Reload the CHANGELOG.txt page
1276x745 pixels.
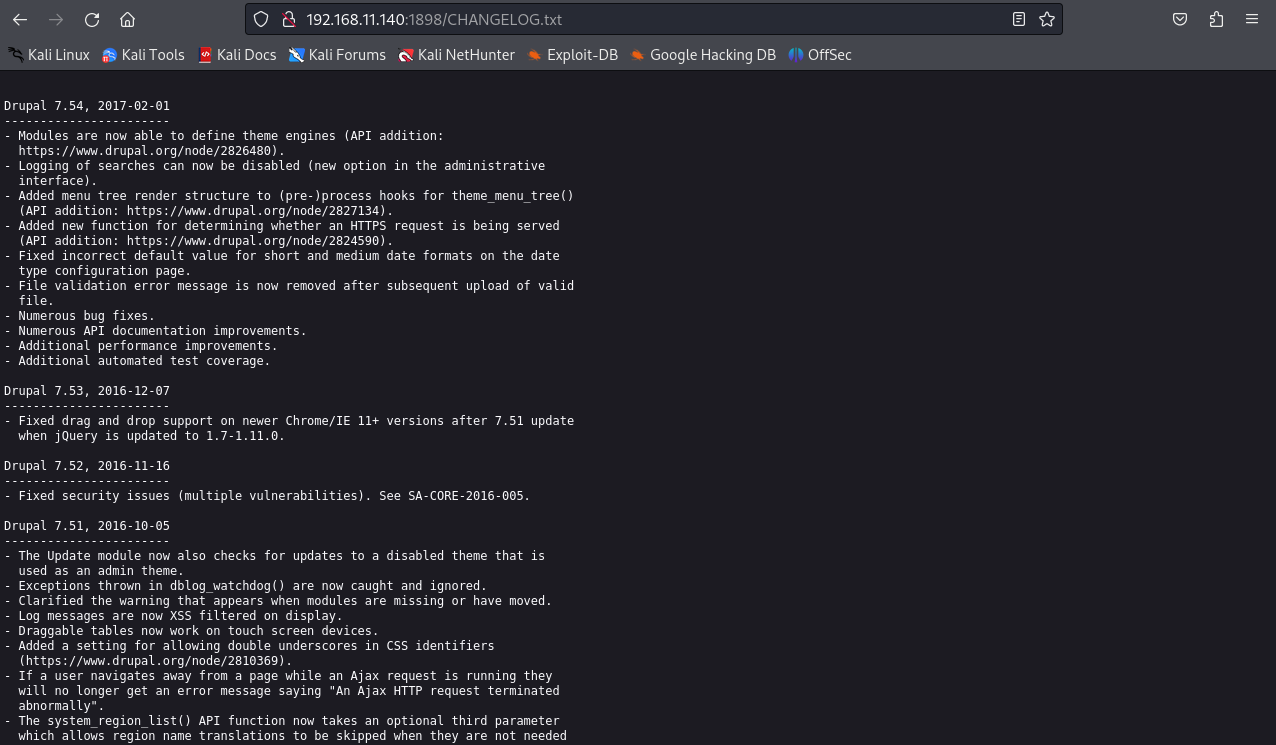click(92, 19)
